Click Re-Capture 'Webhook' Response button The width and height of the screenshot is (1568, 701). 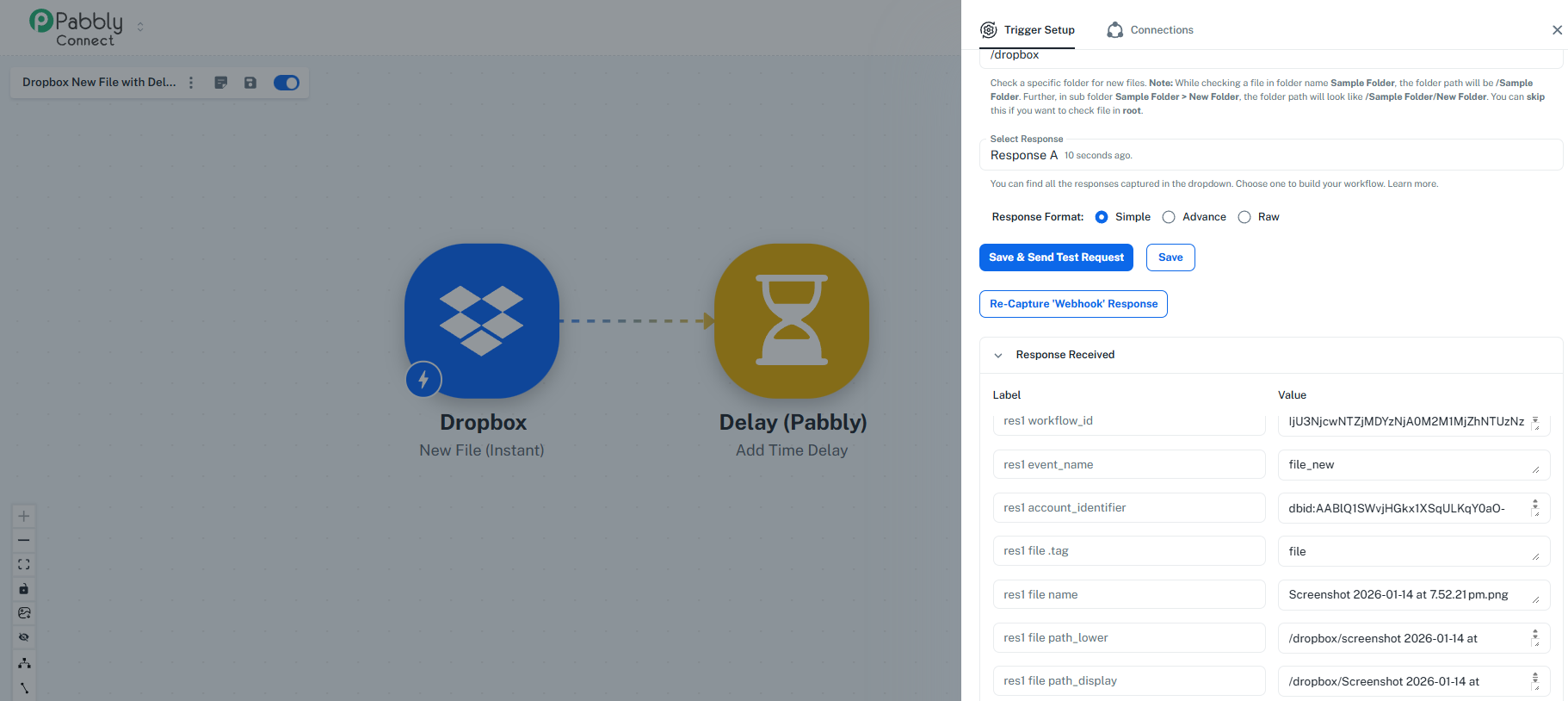pos(1073,304)
